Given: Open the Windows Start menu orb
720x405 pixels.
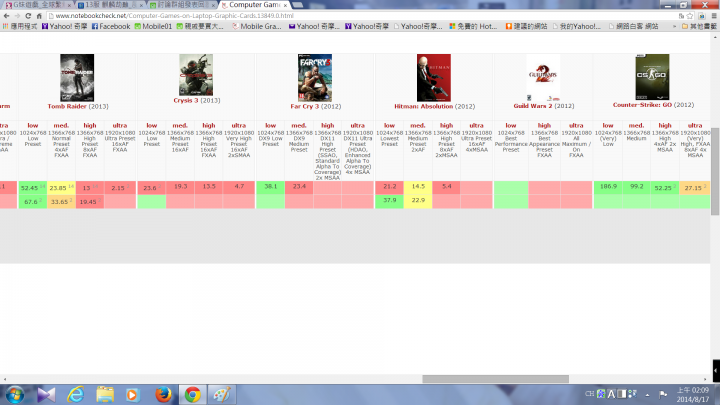Looking at the screenshot, I should [x=15, y=394].
